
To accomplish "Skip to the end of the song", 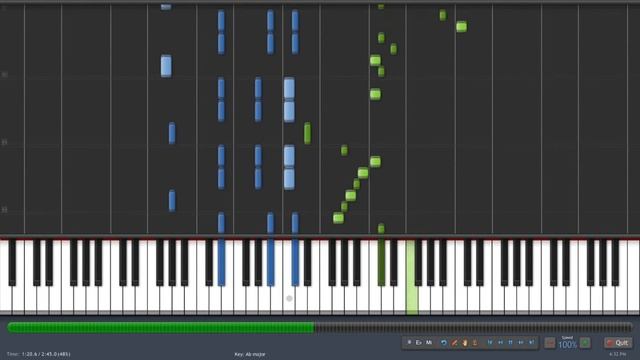I will pos(531,342).
